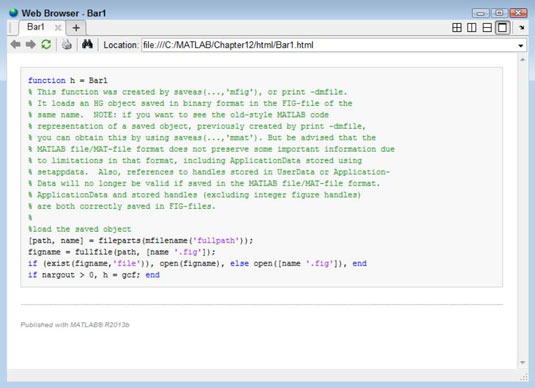Click 'if (exist(figname' code line
The height and width of the screenshot is (388, 535).
pos(197,263)
